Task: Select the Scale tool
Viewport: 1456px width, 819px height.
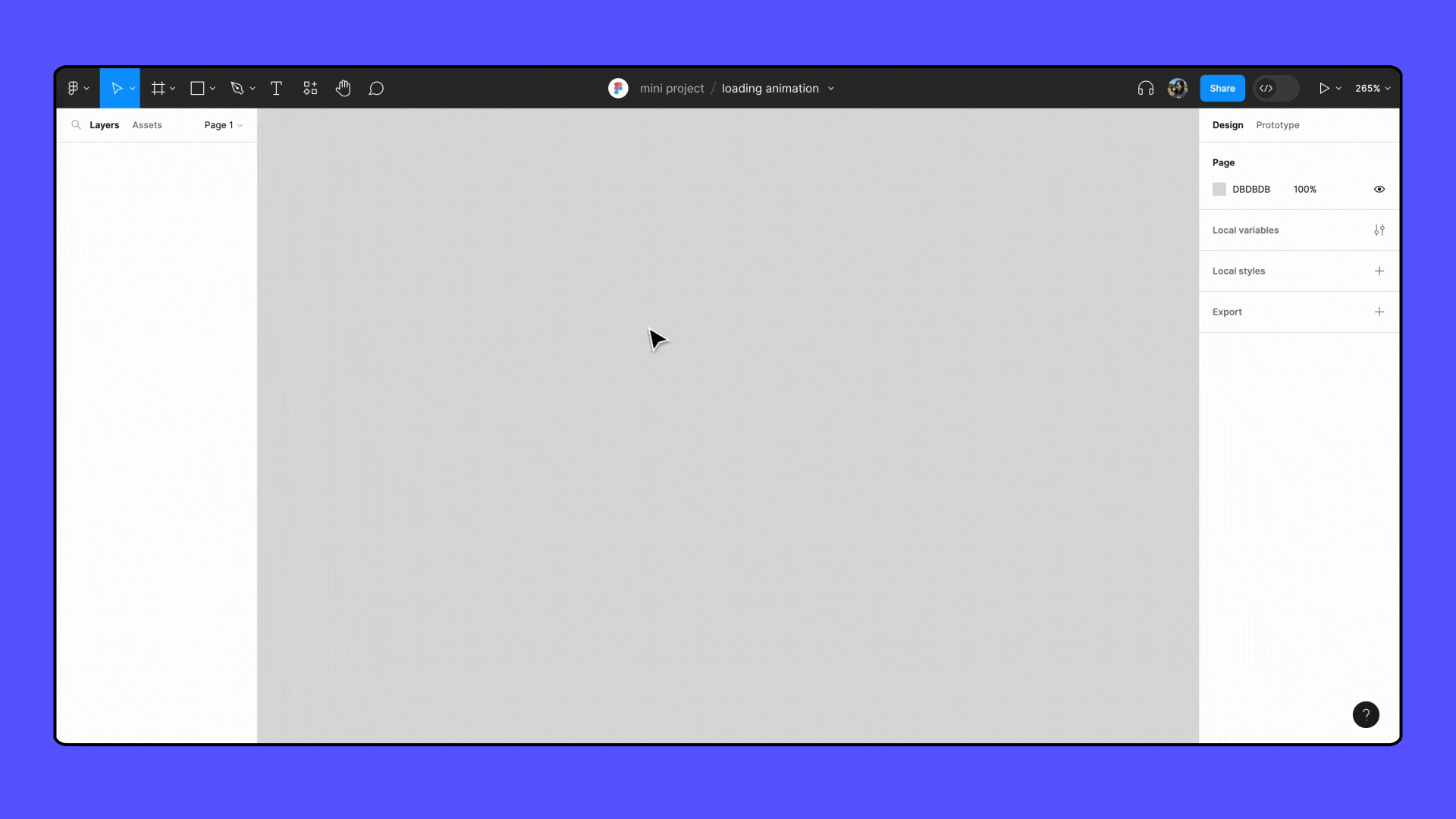Action: point(132,88)
